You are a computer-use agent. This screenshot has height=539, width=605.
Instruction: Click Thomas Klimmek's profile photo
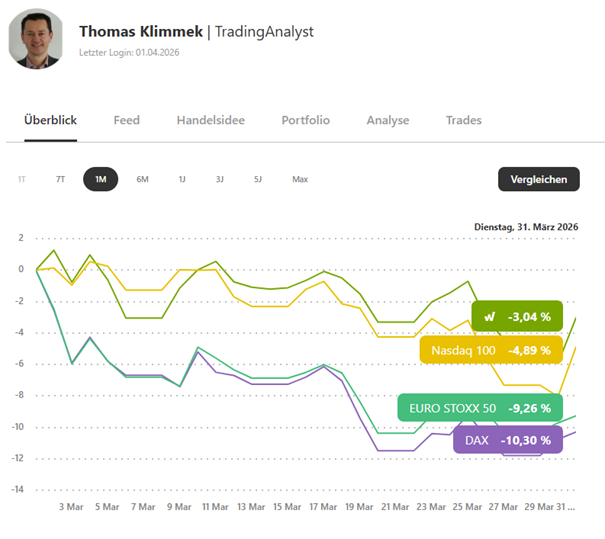click(x=37, y=39)
